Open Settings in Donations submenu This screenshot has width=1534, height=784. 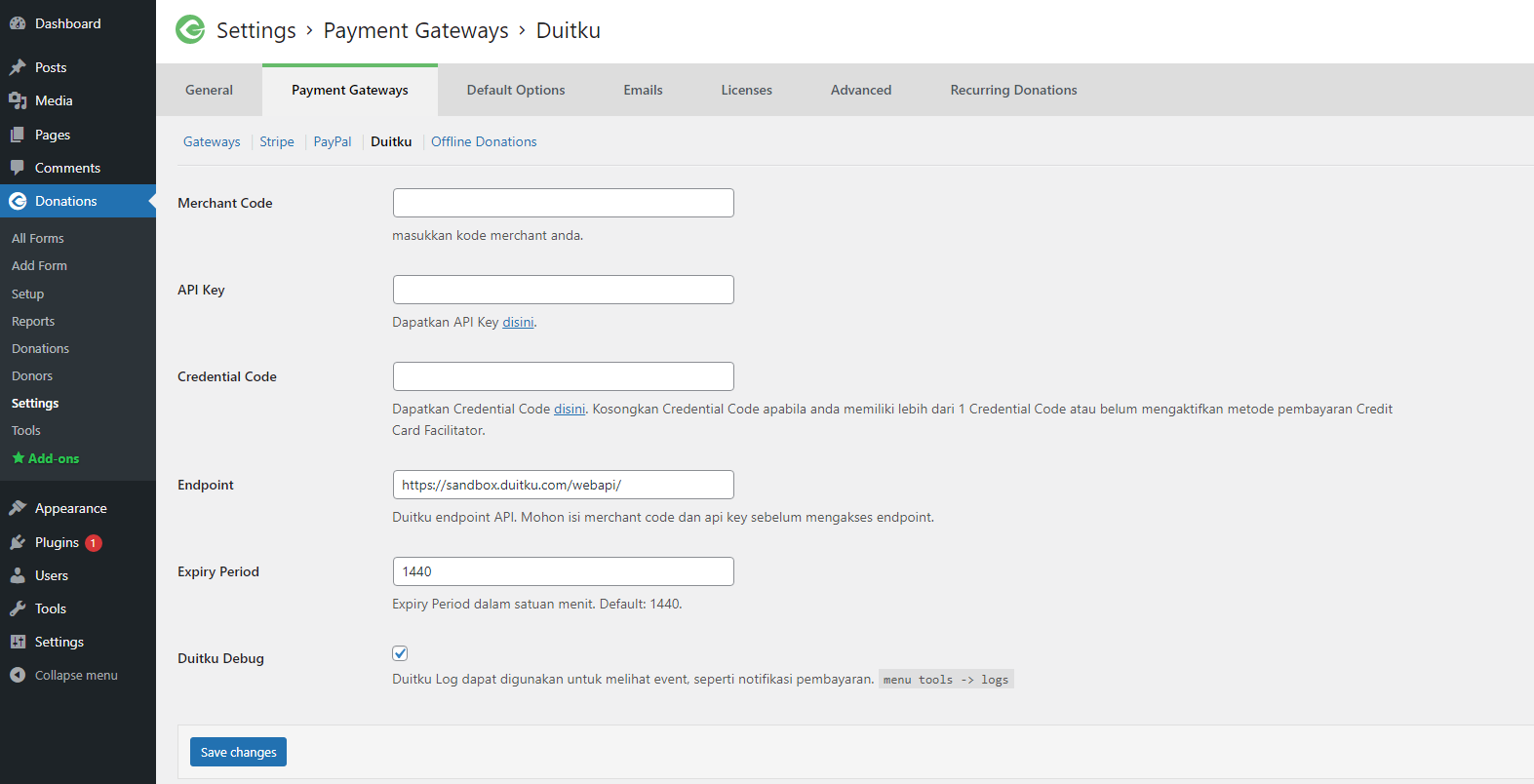click(35, 403)
